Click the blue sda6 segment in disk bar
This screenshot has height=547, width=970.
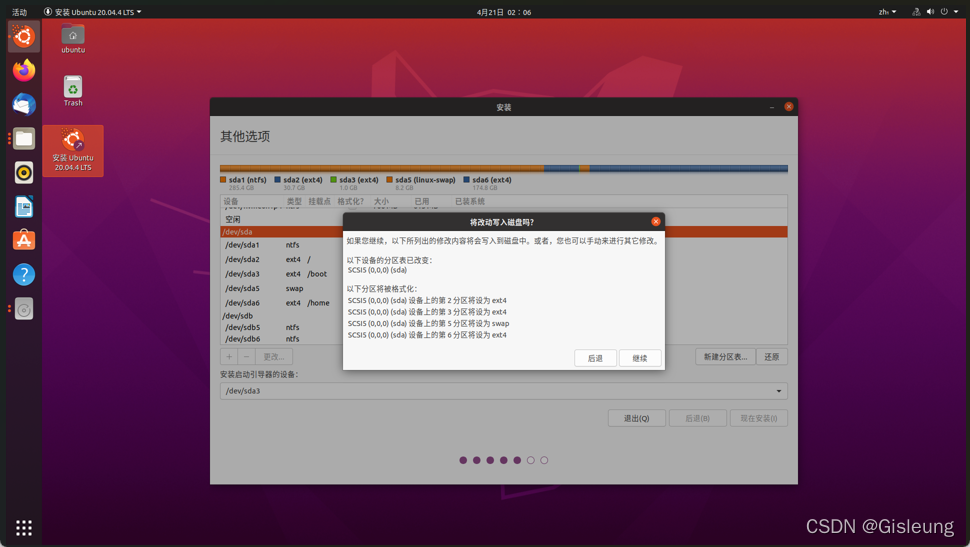(x=689, y=168)
